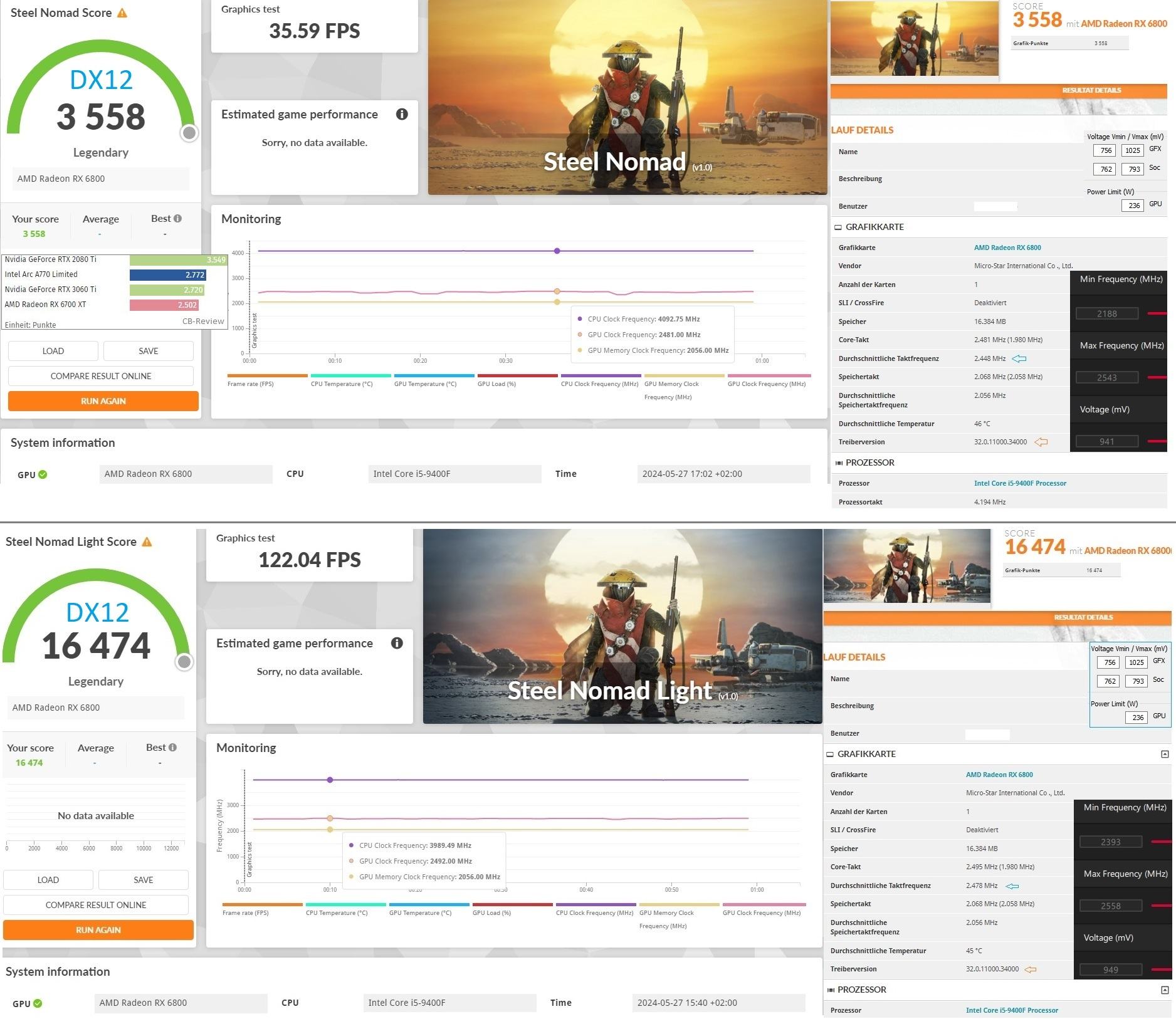The width and height of the screenshot is (1176, 1019).
Task: Click the square expand icon on the 16 474 GRAFIKKARTE header
Action: [x=1165, y=754]
